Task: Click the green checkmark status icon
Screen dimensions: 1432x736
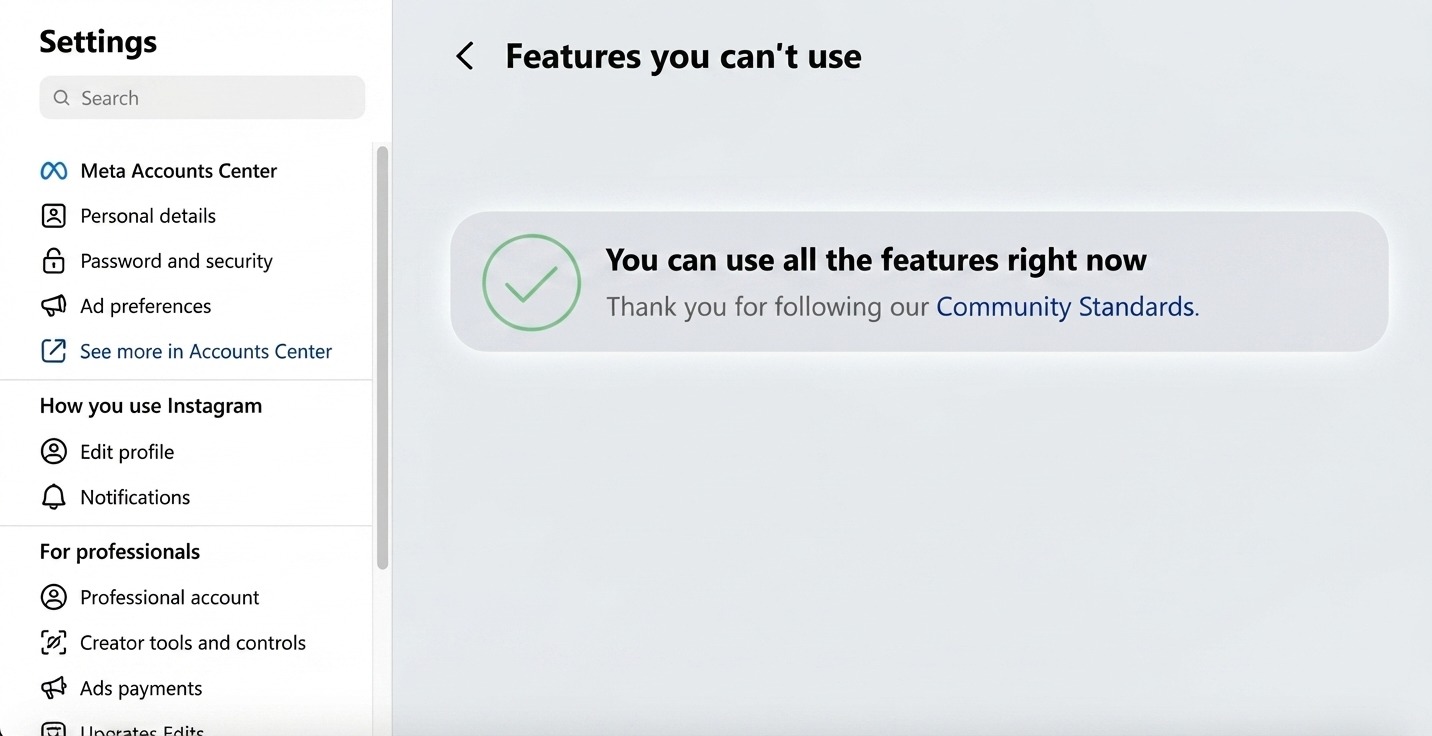Action: click(531, 283)
